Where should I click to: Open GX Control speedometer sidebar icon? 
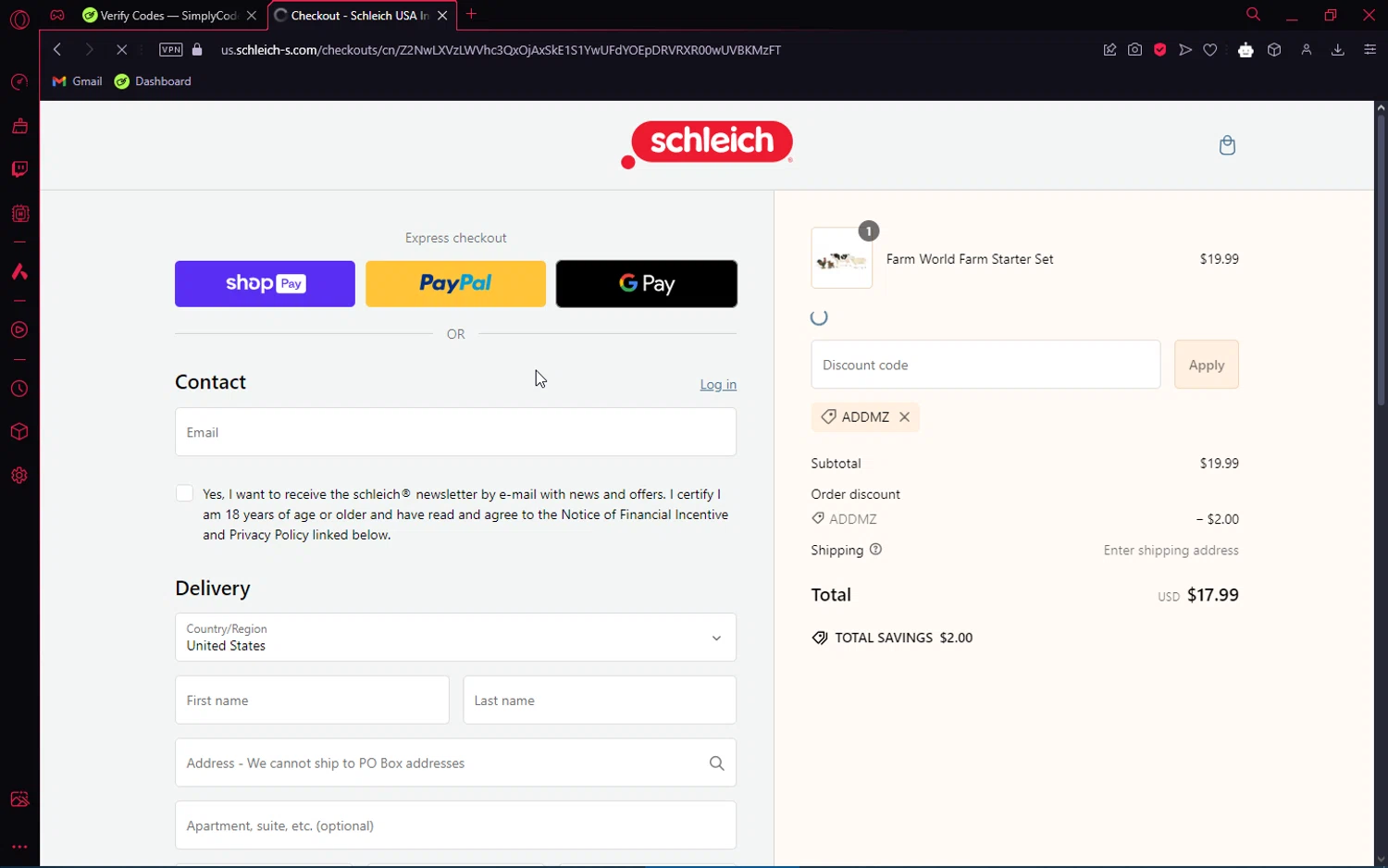tap(19, 82)
